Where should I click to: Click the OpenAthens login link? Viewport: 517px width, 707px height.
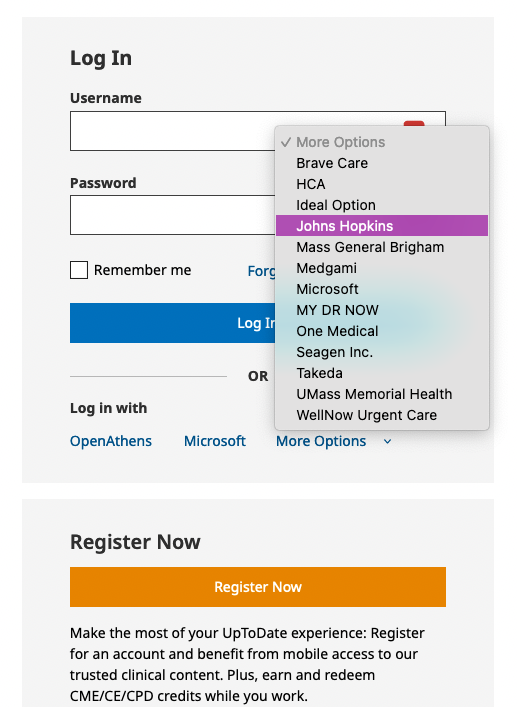pyautogui.click(x=111, y=441)
